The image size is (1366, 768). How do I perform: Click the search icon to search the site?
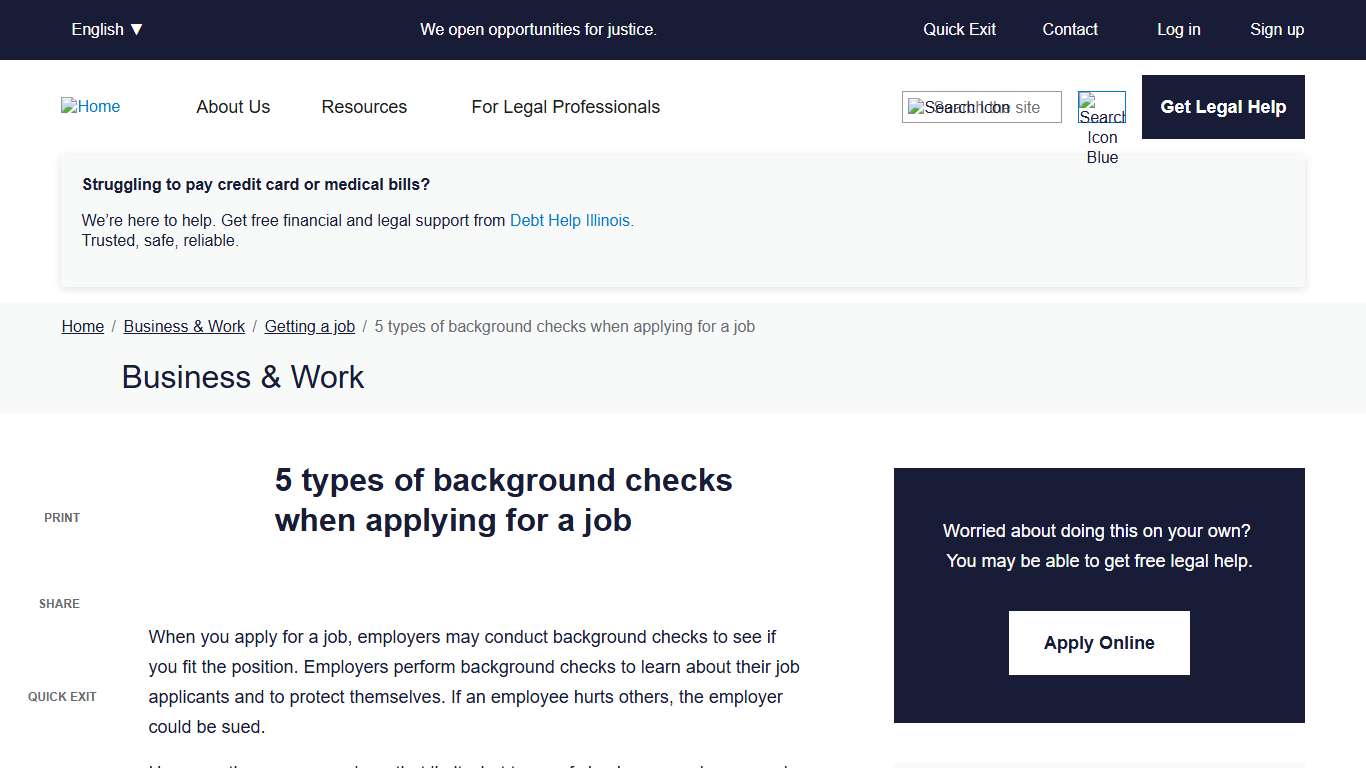click(1101, 107)
